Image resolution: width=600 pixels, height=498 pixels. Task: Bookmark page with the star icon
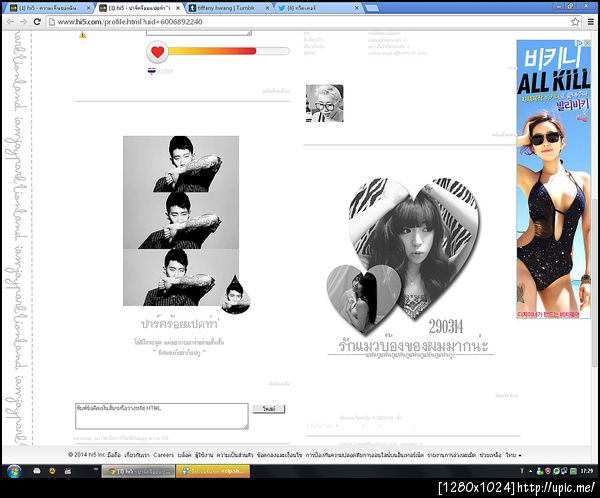(x=575, y=22)
